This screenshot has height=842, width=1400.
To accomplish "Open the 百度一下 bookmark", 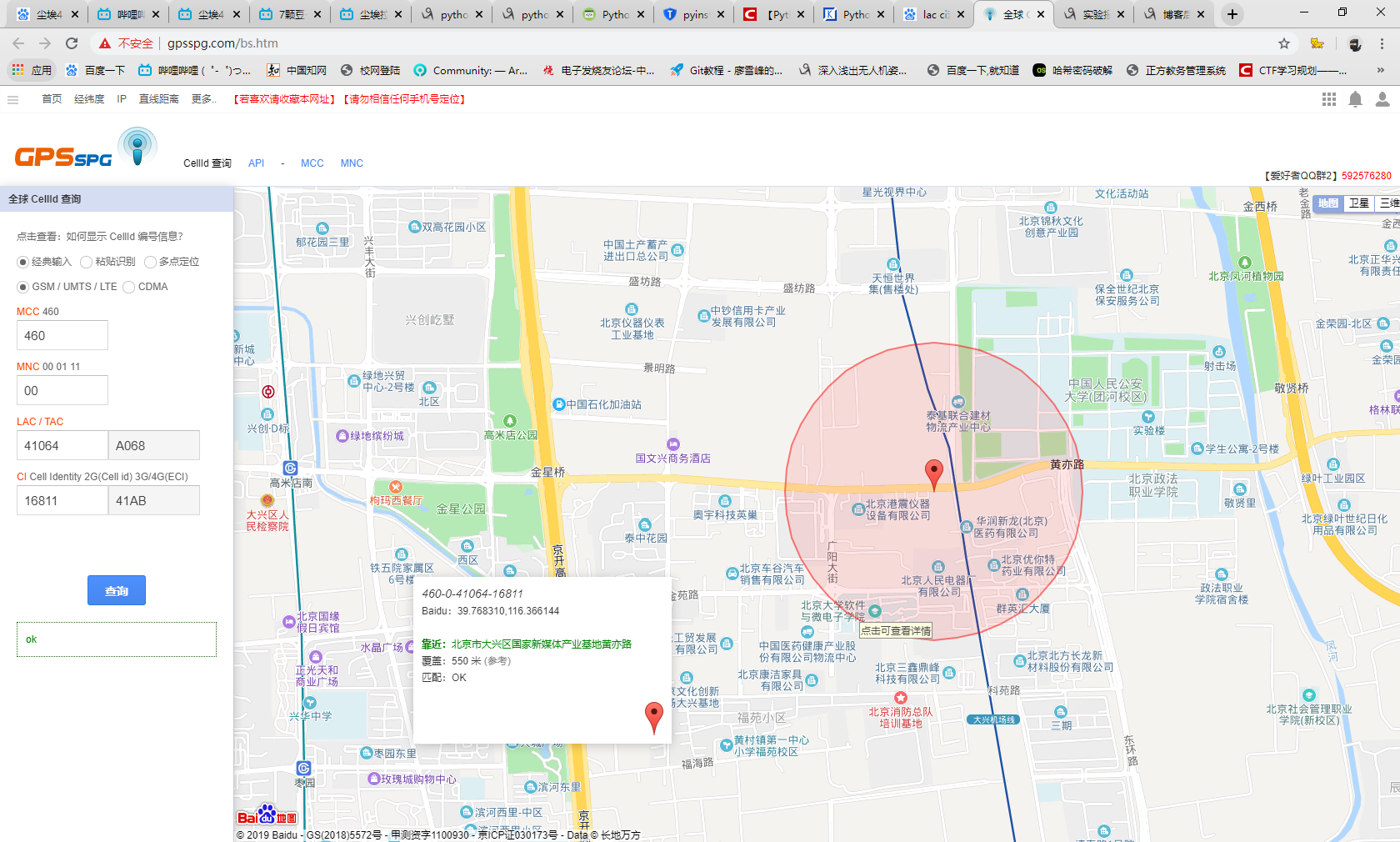I will [x=96, y=70].
